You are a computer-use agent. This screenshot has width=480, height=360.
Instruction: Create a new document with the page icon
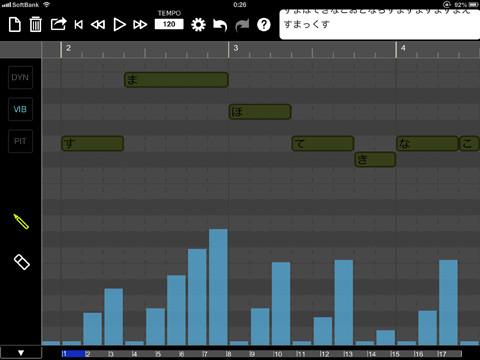[15, 25]
